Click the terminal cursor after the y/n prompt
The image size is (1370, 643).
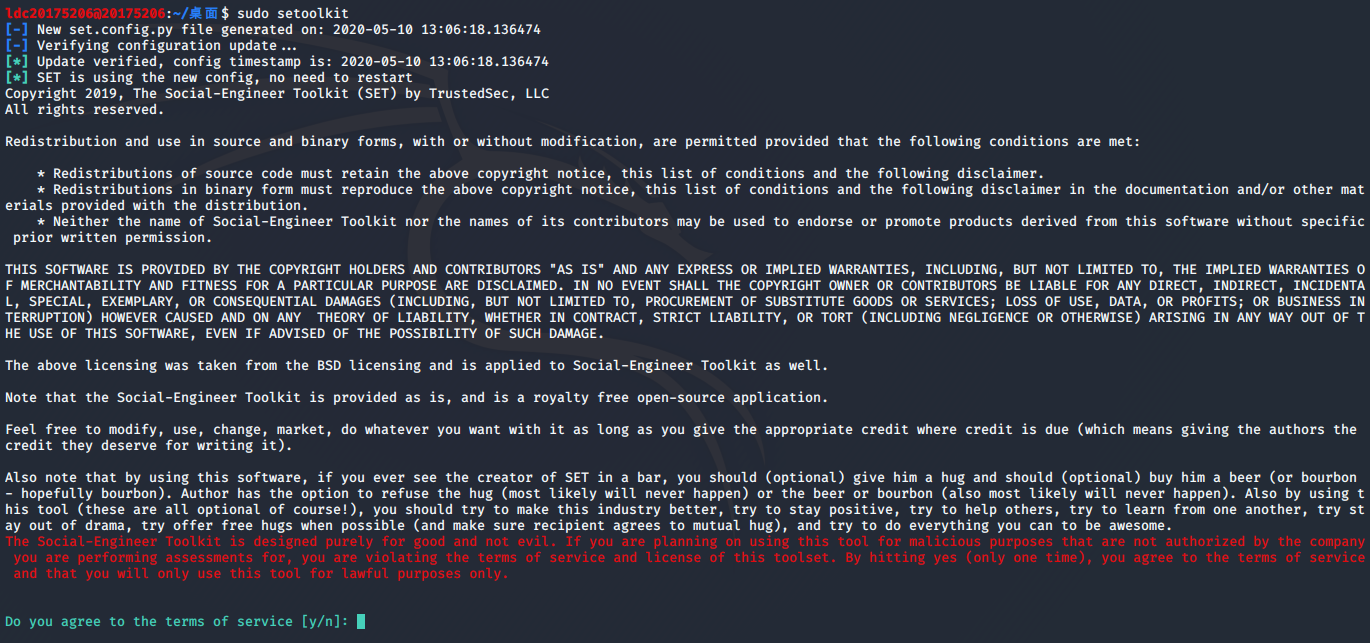click(x=361, y=622)
